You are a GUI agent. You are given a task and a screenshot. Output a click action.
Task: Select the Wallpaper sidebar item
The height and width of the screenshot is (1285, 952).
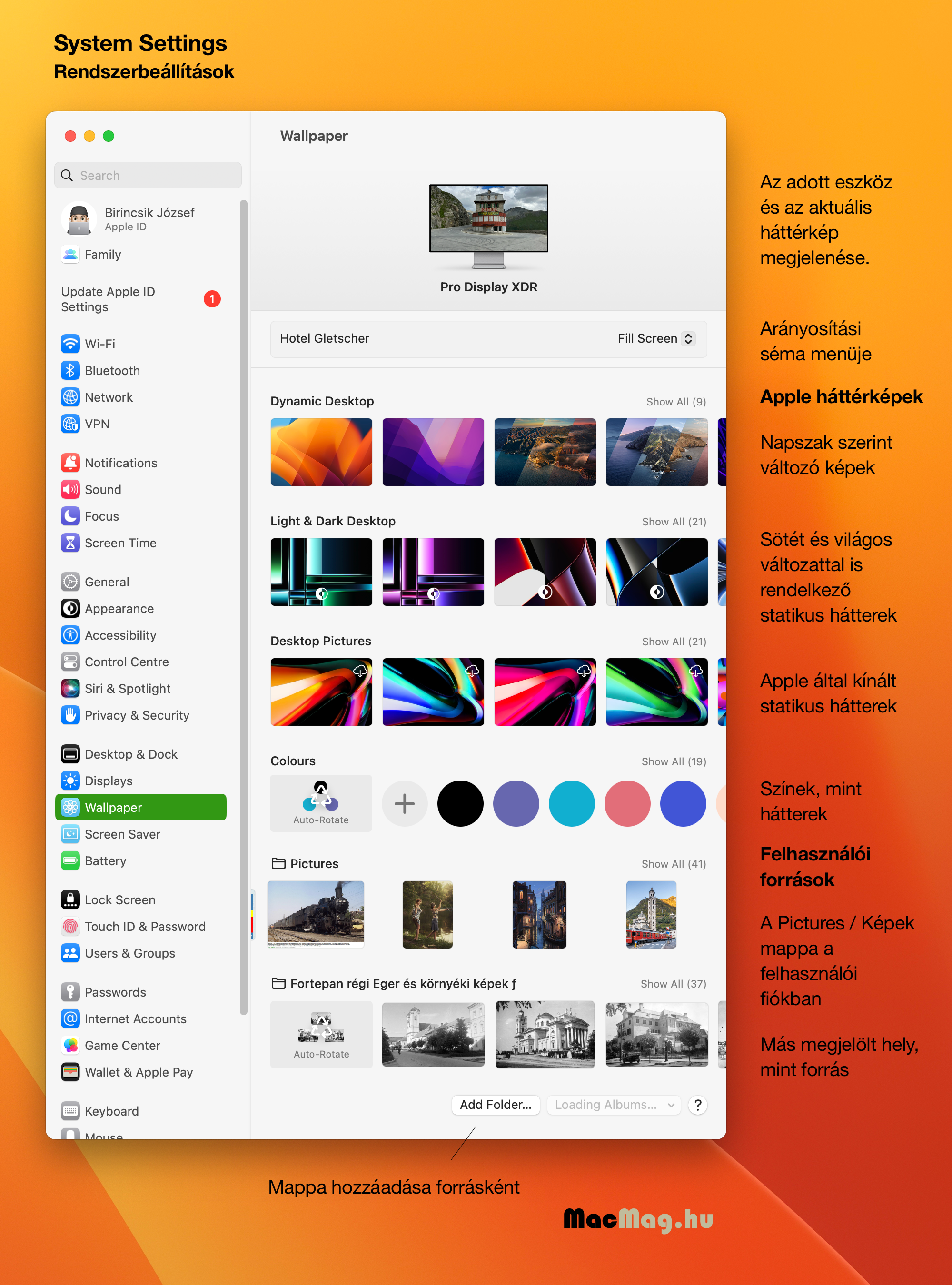(140, 807)
